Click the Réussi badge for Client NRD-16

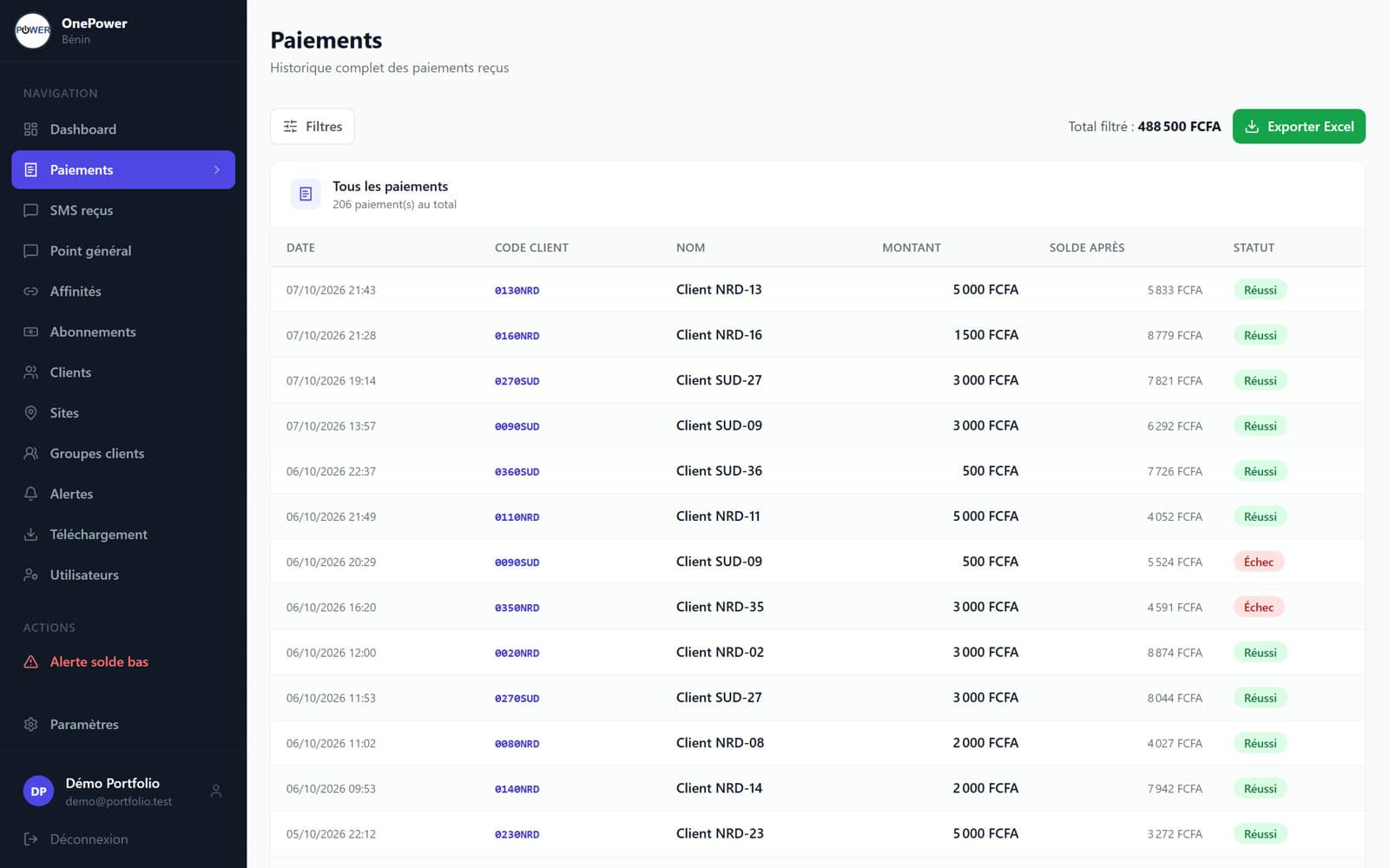[1260, 336]
